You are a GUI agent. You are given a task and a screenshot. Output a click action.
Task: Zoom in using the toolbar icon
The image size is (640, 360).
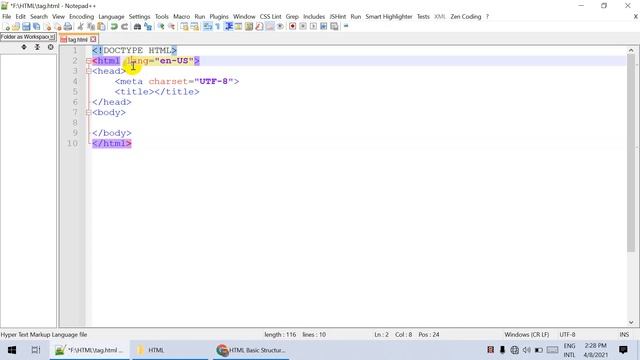point(161,27)
